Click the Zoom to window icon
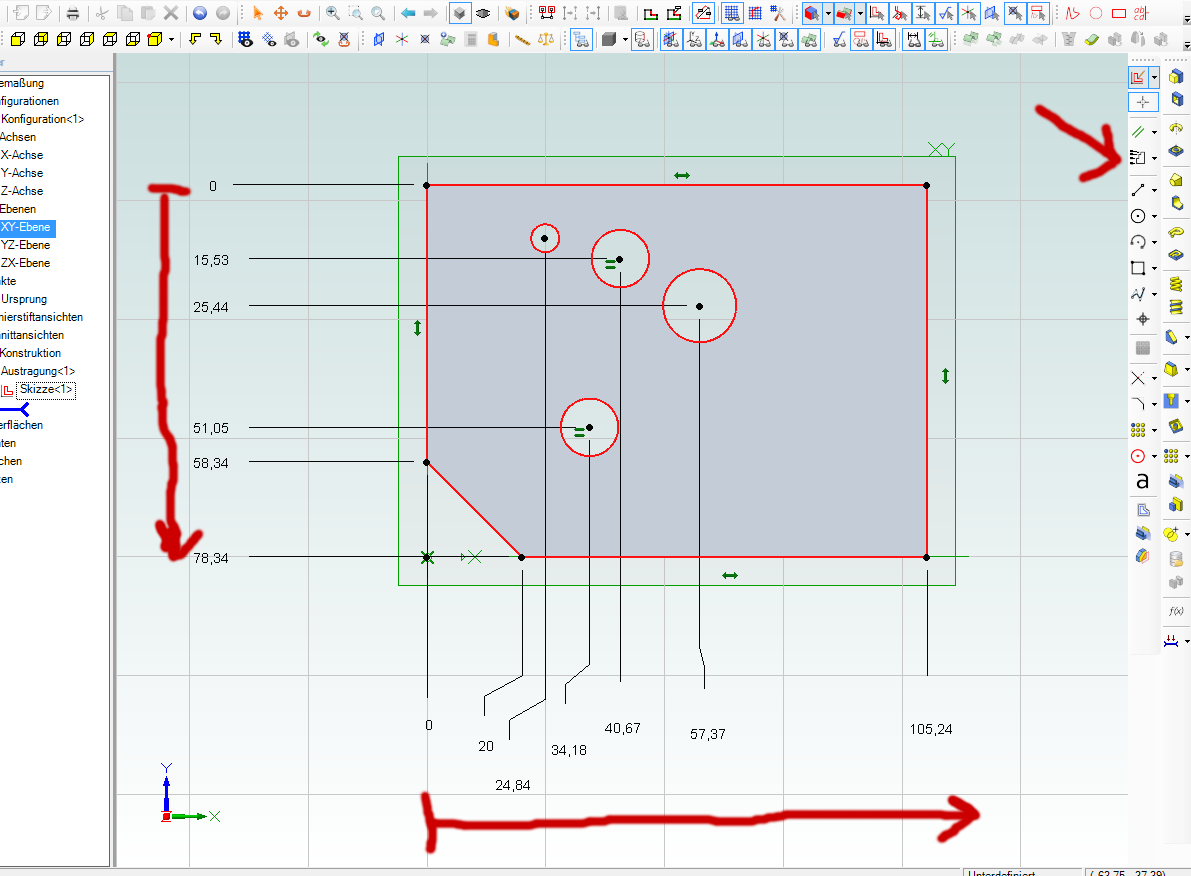This screenshot has height=876, width=1191. 355,13
